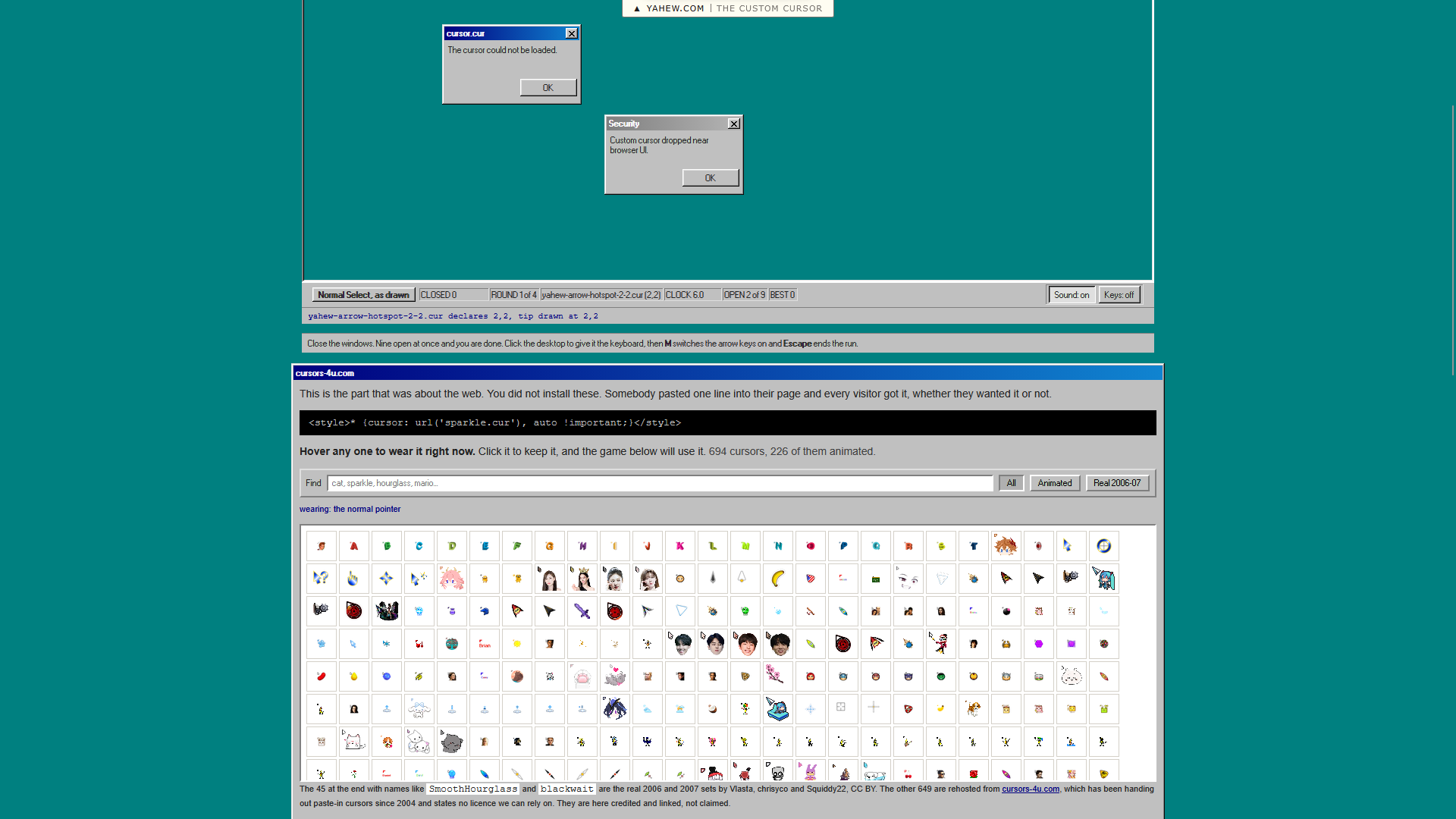
Task: Choose the pink cherry blossom branch cursor
Action: (x=778, y=676)
